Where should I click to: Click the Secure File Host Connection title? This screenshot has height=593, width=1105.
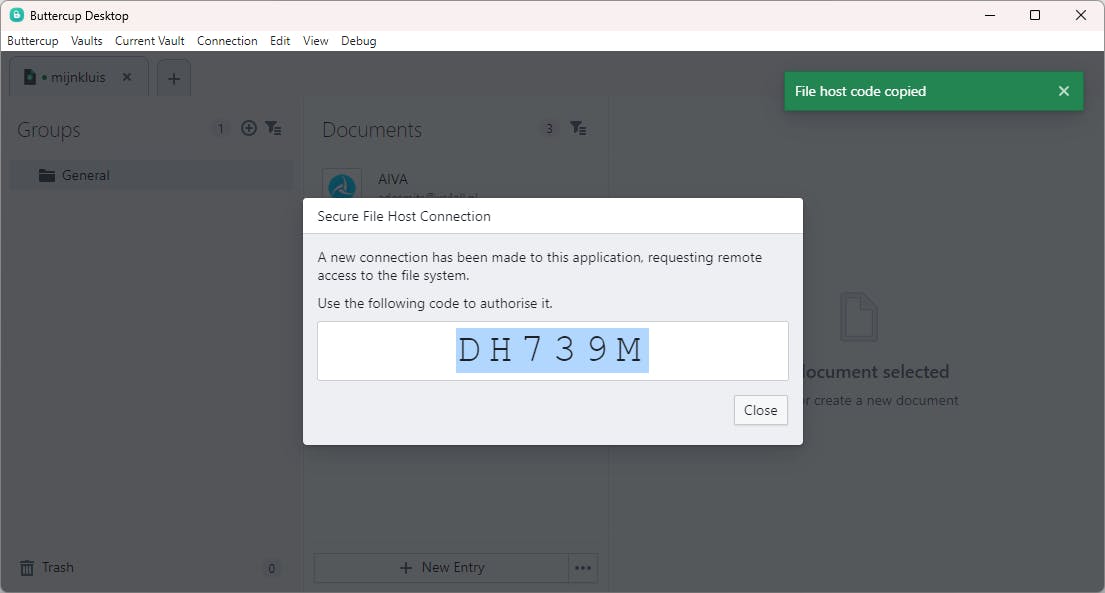tap(404, 216)
